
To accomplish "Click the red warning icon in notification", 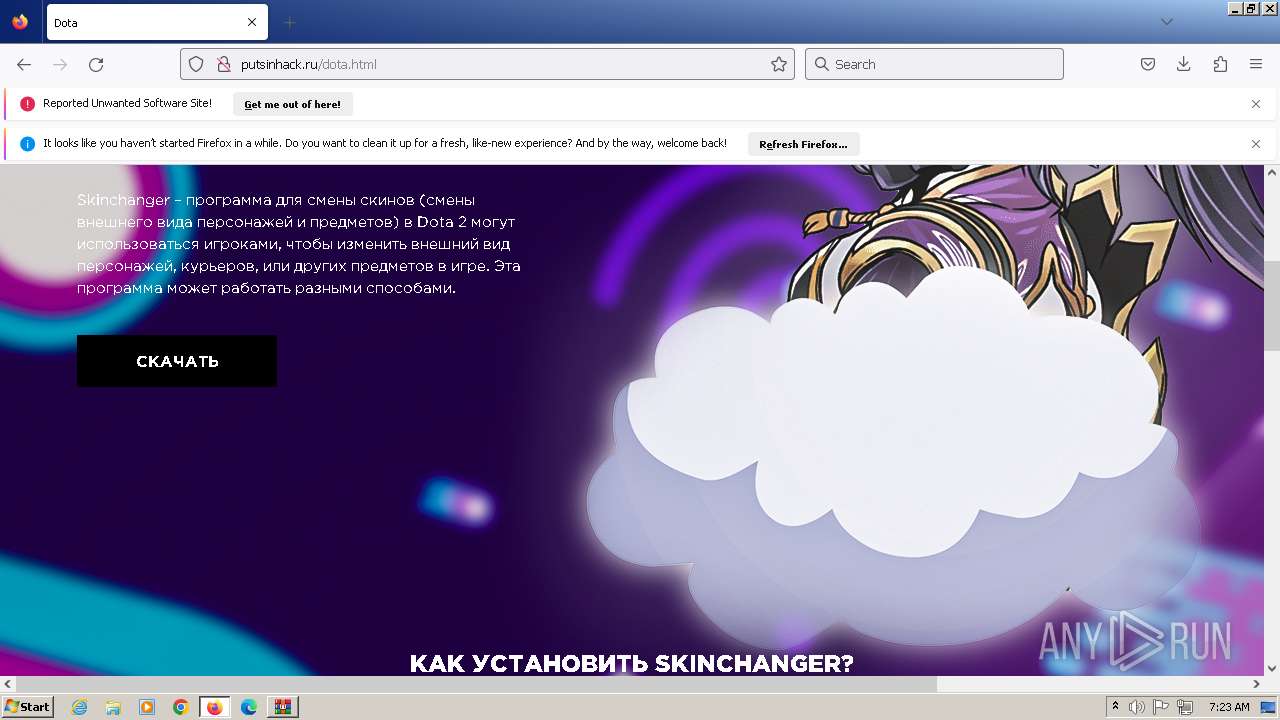I will coord(27,104).
